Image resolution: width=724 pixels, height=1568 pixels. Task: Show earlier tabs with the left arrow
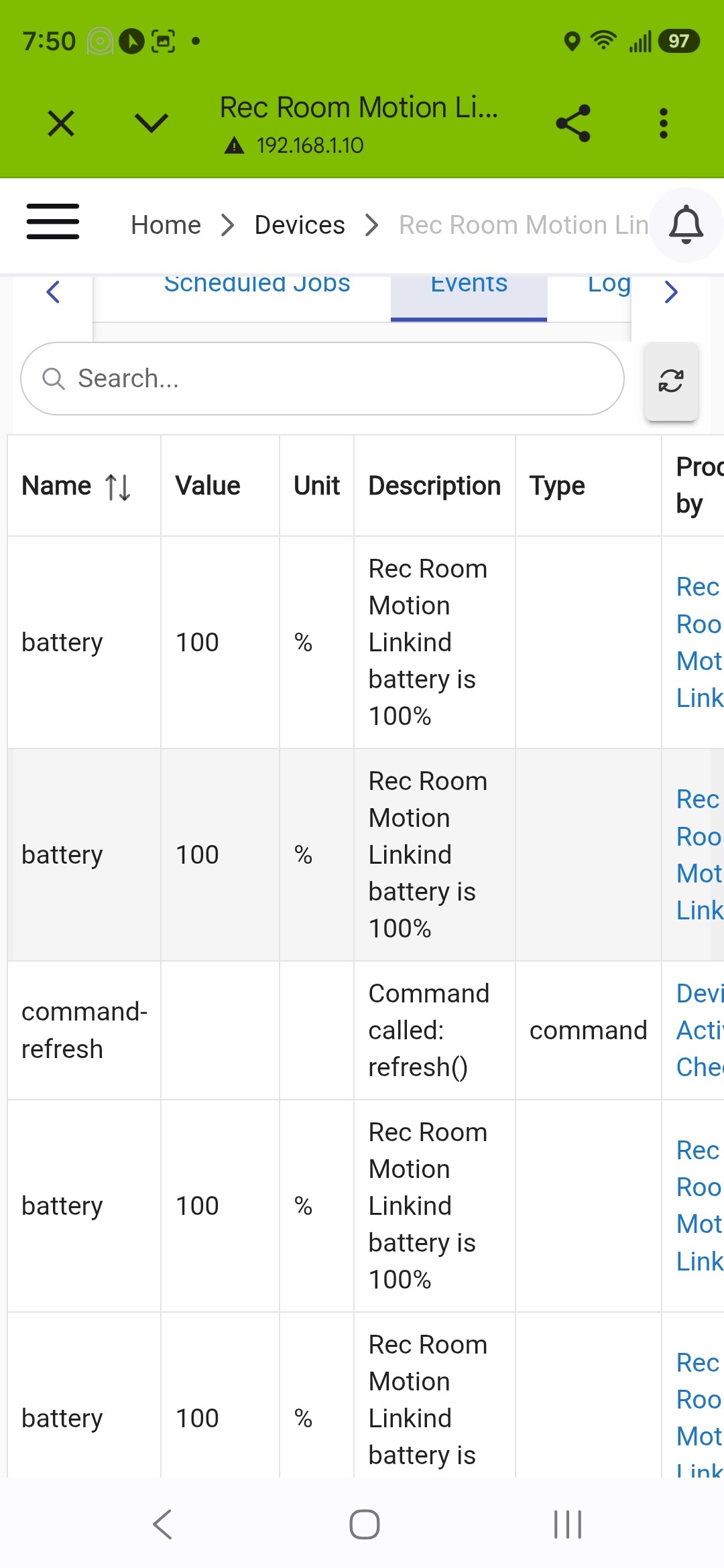[x=53, y=291]
